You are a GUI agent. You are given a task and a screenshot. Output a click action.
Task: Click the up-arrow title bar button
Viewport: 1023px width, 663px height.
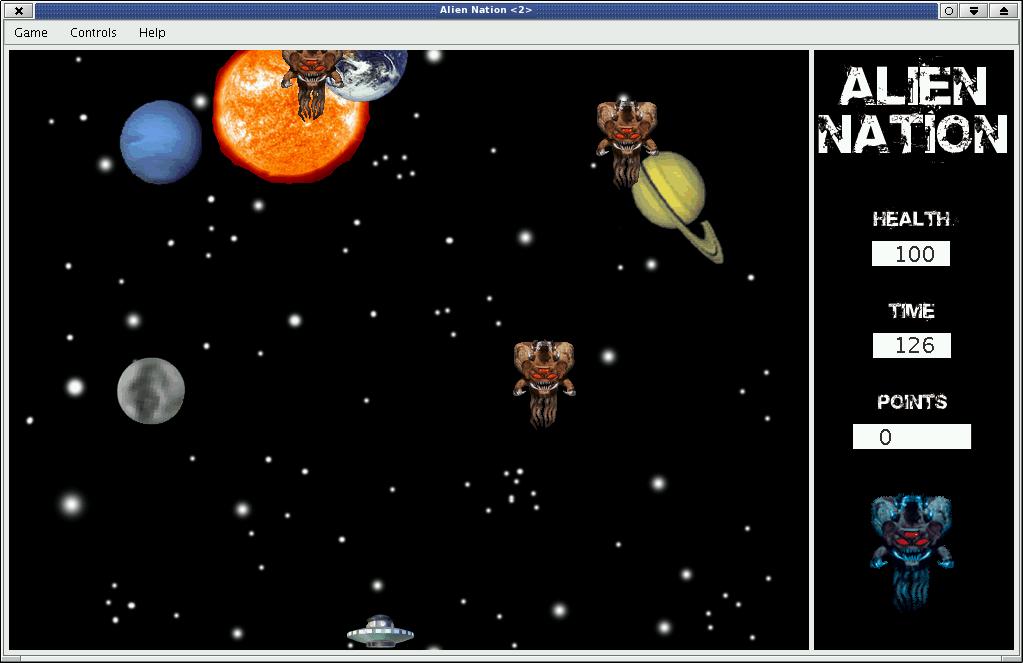point(1003,10)
